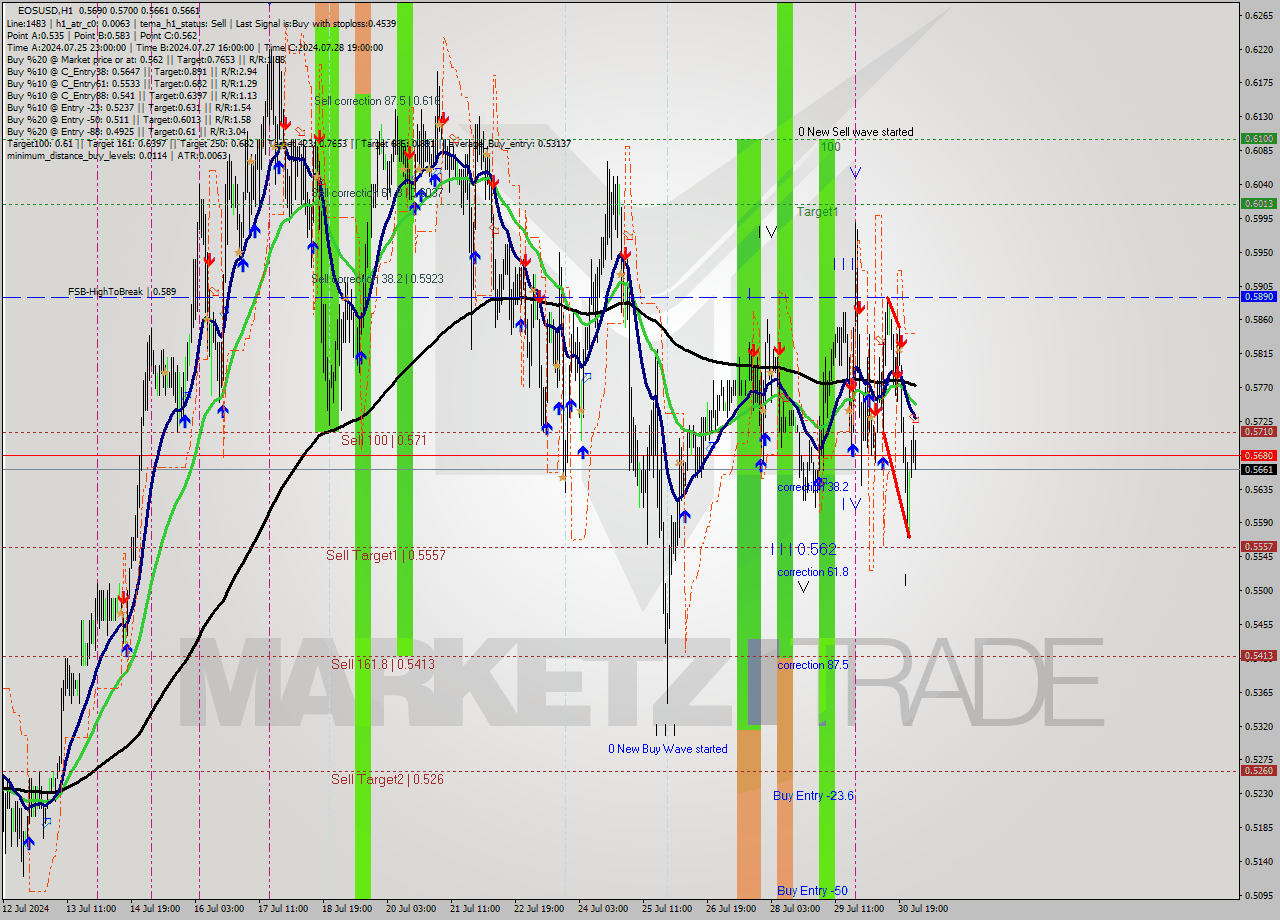Select the 0.5950 price axis value
Image resolution: width=1280 pixels, height=920 pixels.
1259,252
